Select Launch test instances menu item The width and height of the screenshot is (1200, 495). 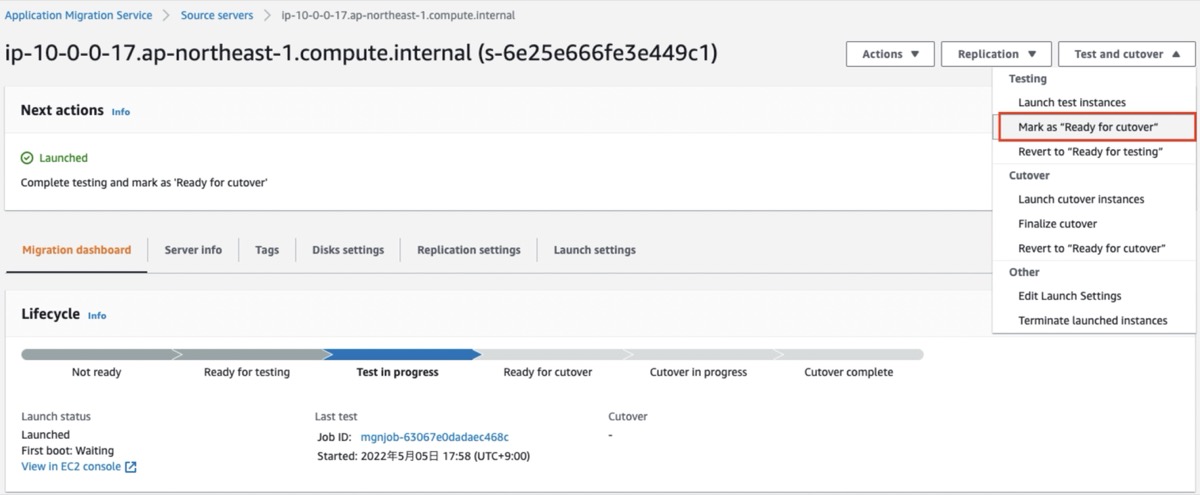[x=1071, y=103]
